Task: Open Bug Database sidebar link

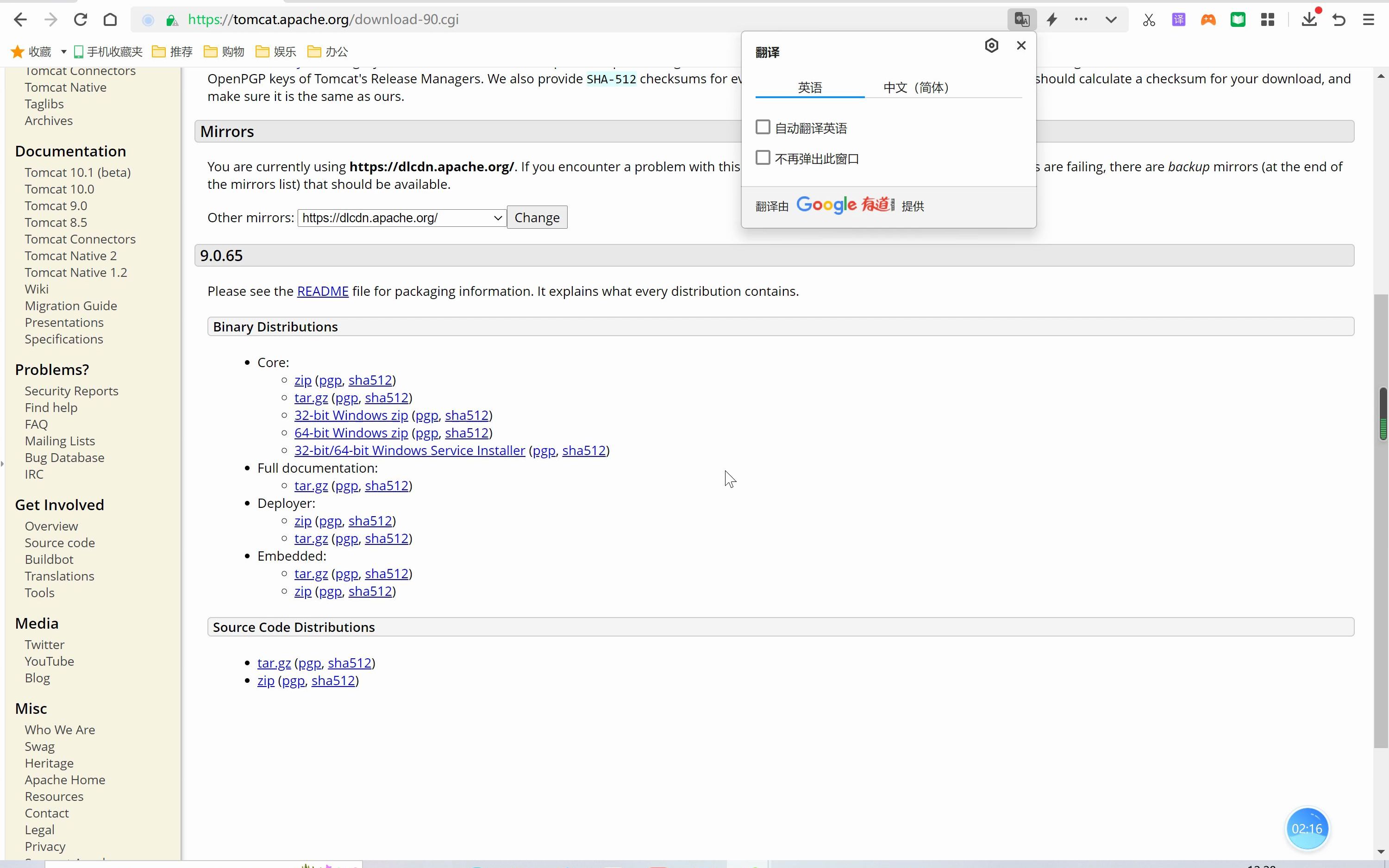Action: [x=64, y=457]
